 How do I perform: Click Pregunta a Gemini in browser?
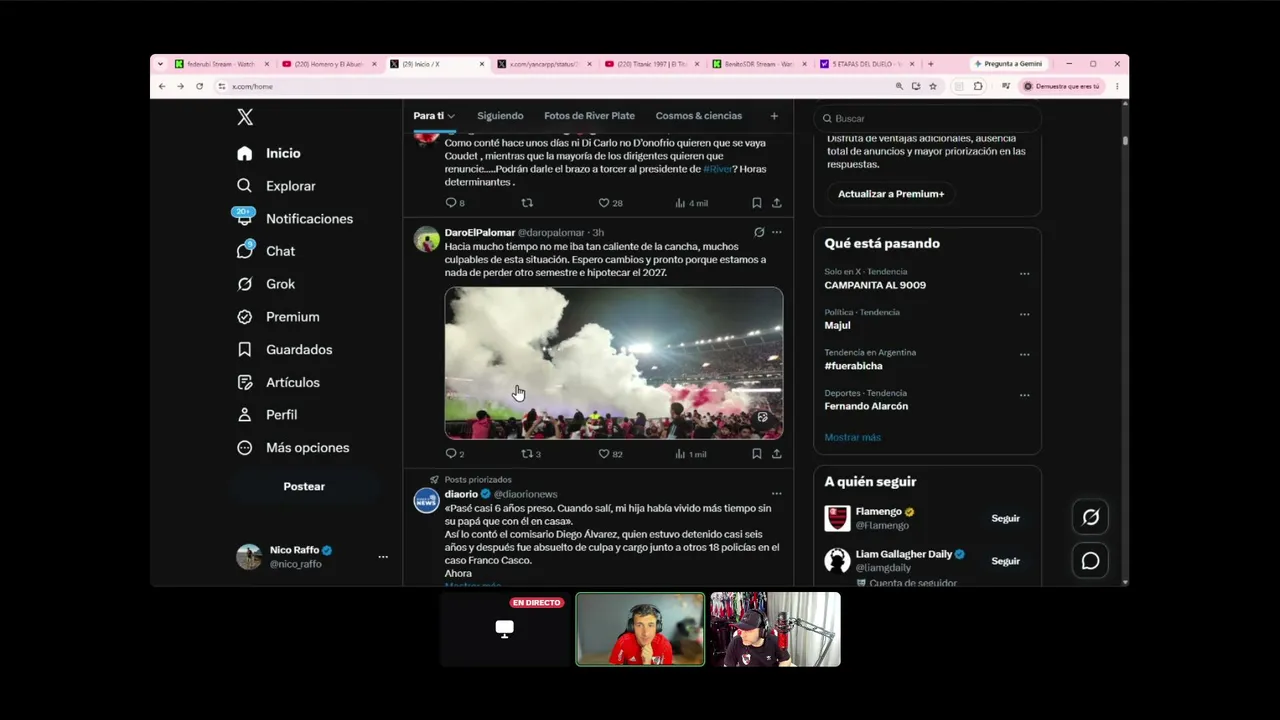(x=1007, y=64)
